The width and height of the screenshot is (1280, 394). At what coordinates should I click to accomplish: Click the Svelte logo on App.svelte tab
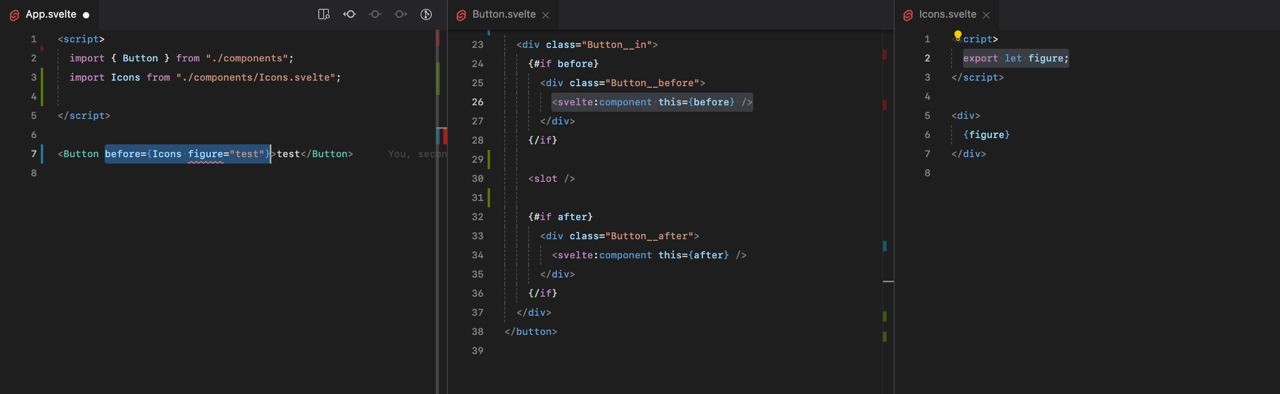click(14, 15)
